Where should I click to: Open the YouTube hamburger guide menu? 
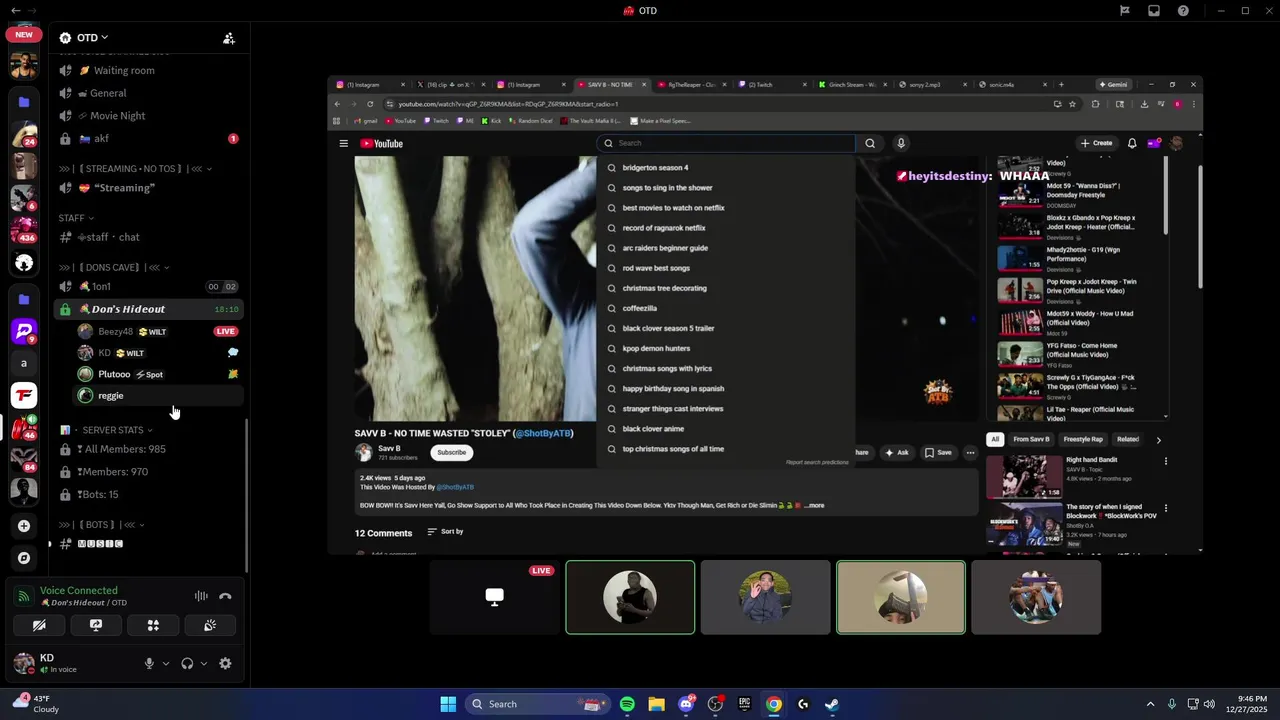[x=343, y=143]
